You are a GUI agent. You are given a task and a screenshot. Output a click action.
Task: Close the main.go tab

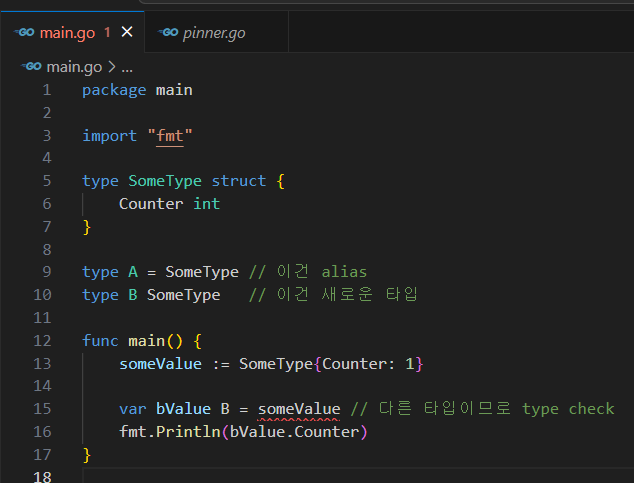click(127, 32)
